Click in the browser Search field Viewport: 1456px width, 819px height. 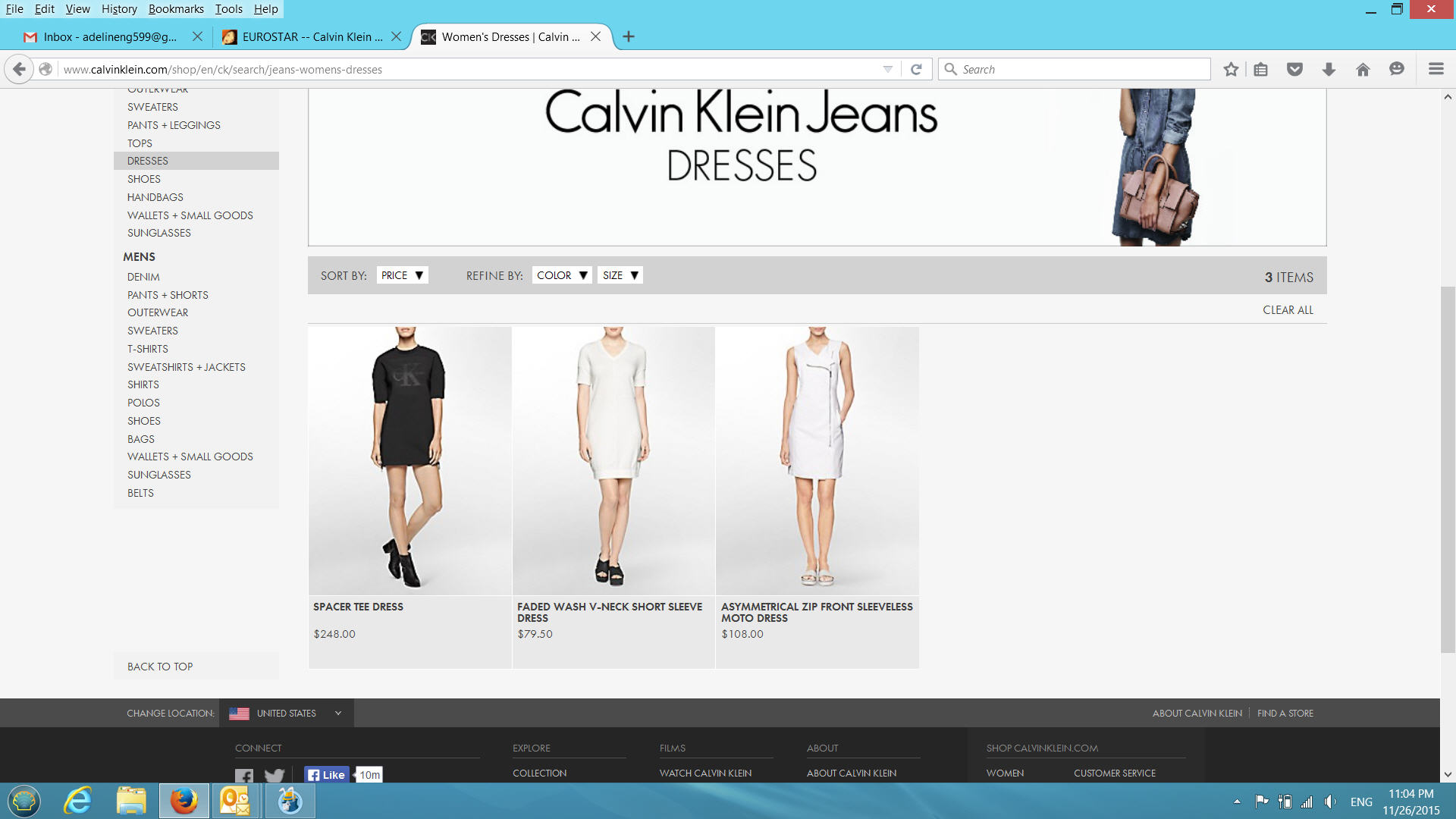coord(1075,69)
